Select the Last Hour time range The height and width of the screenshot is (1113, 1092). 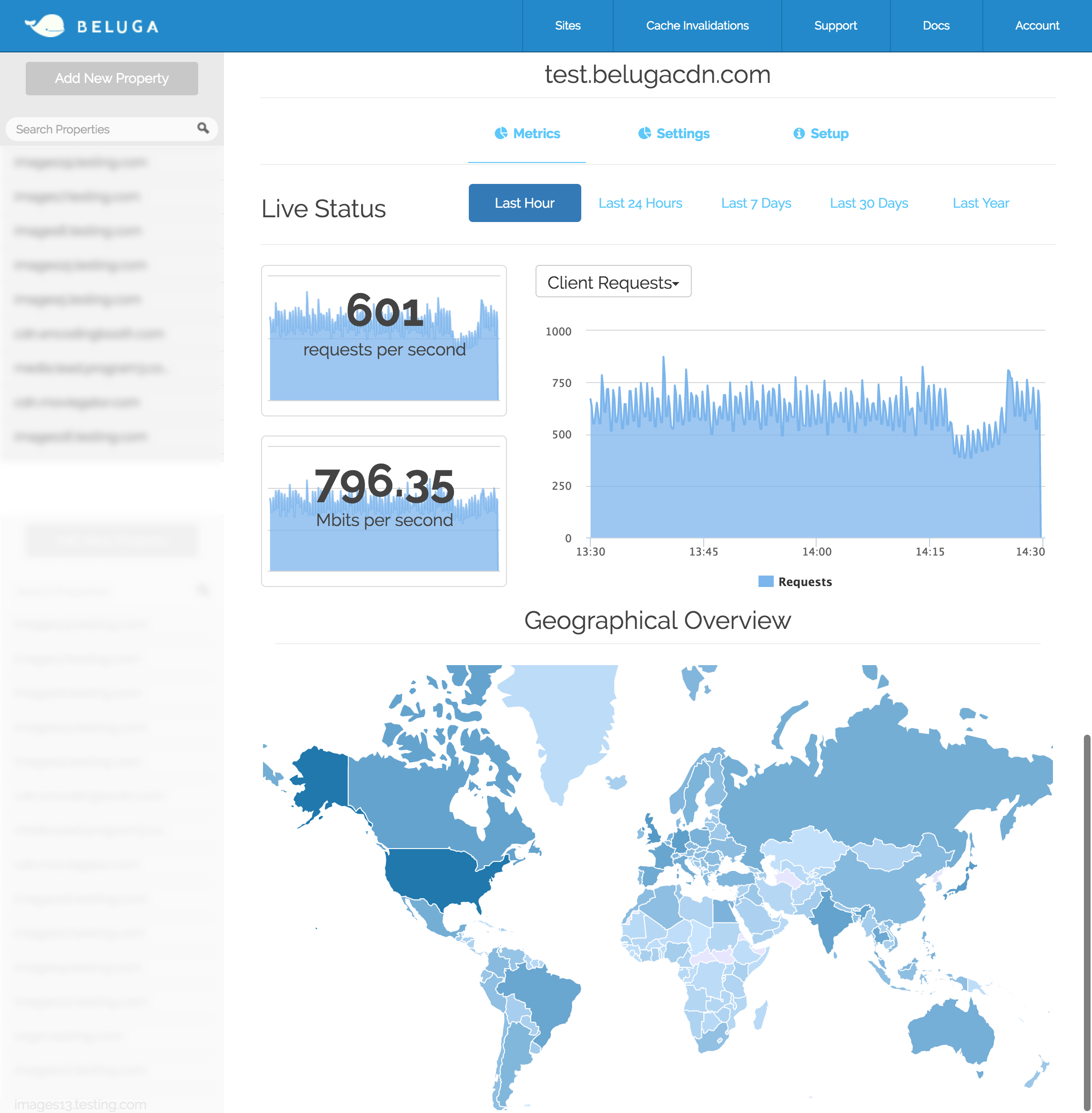pyautogui.click(x=524, y=203)
